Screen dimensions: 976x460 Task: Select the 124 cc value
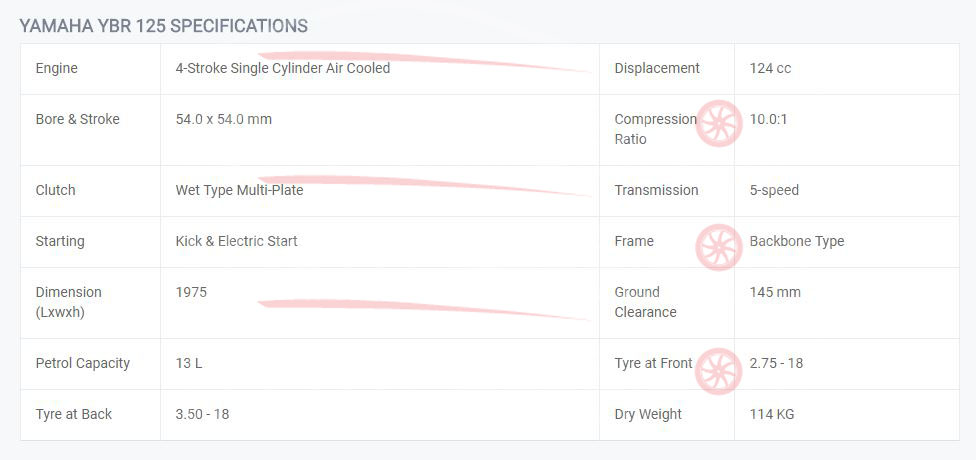point(770,68)
